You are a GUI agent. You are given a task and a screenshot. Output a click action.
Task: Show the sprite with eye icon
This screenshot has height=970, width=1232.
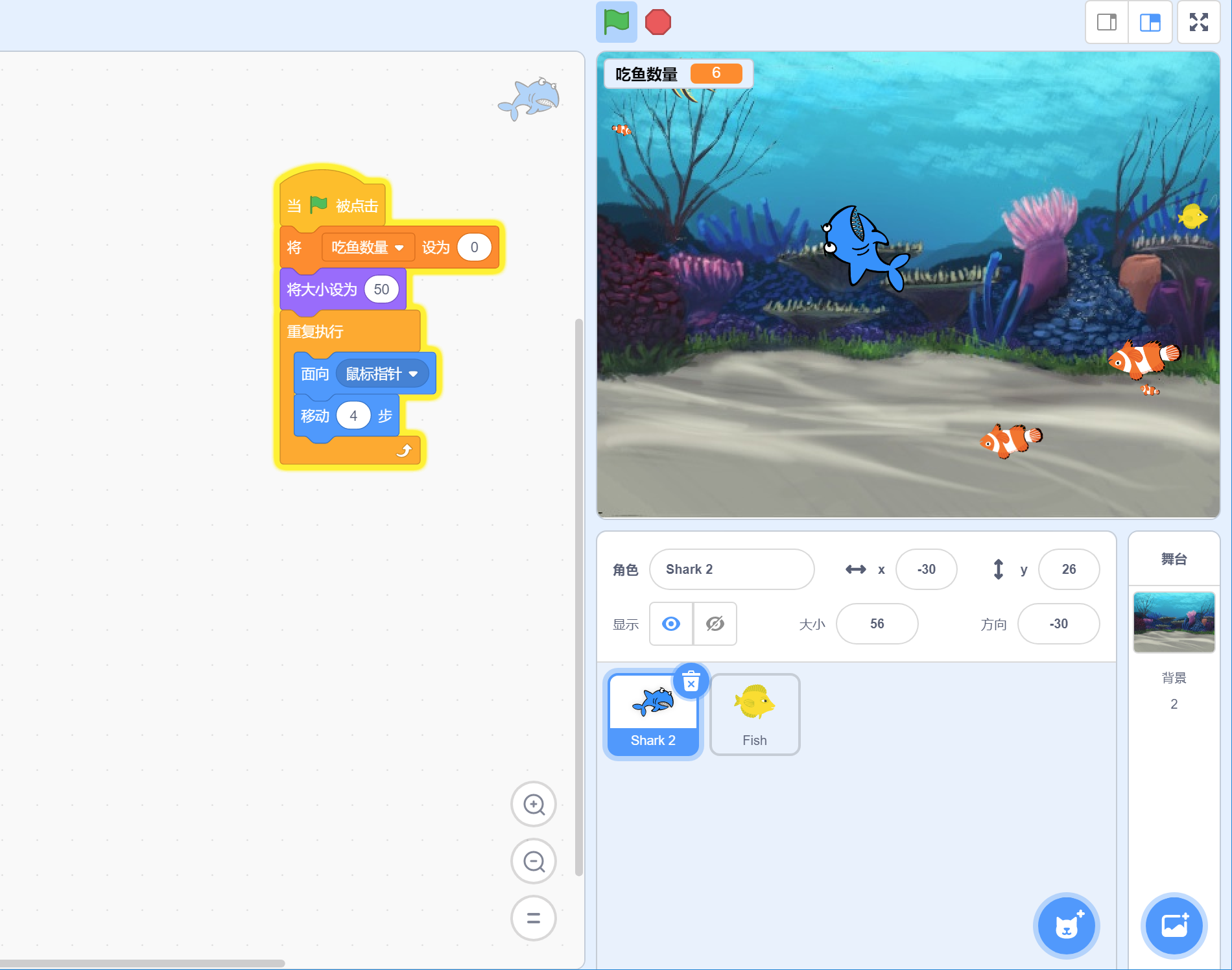click(x=671, y=624)
